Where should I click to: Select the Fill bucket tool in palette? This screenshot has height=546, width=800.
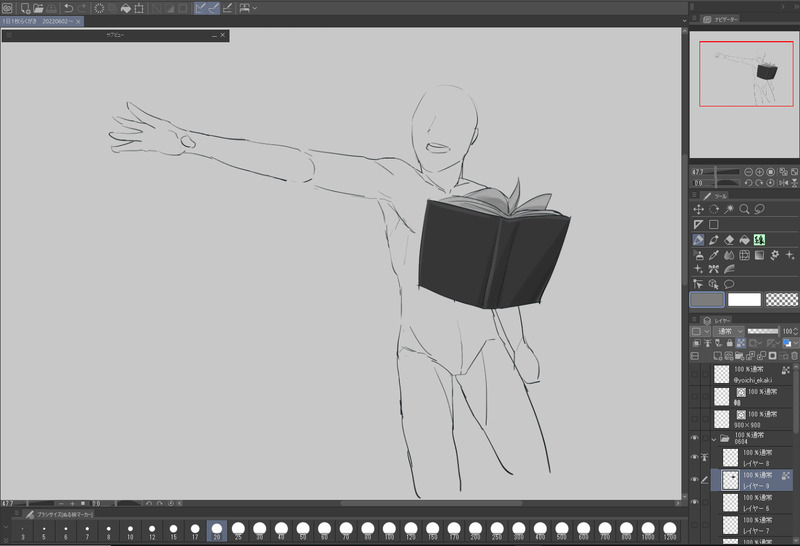click(744, 240)
